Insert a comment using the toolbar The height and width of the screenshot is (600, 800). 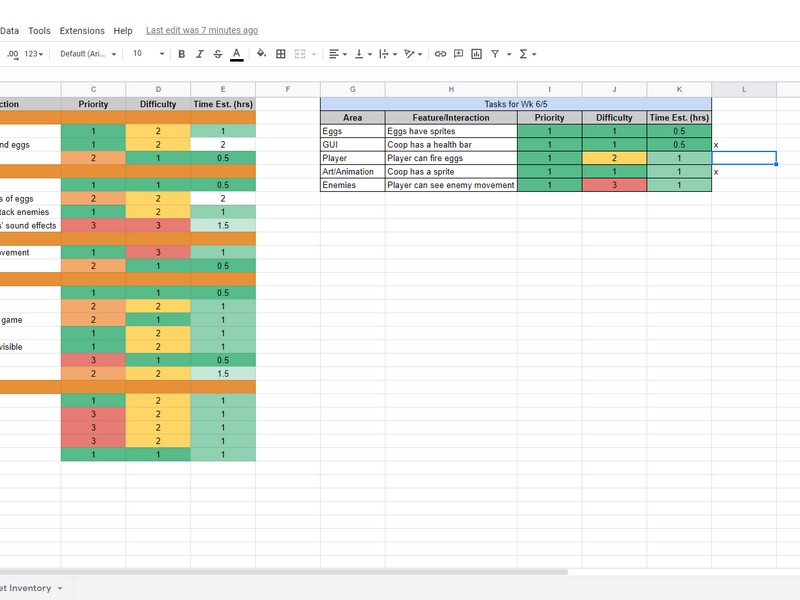click(458, 54)
